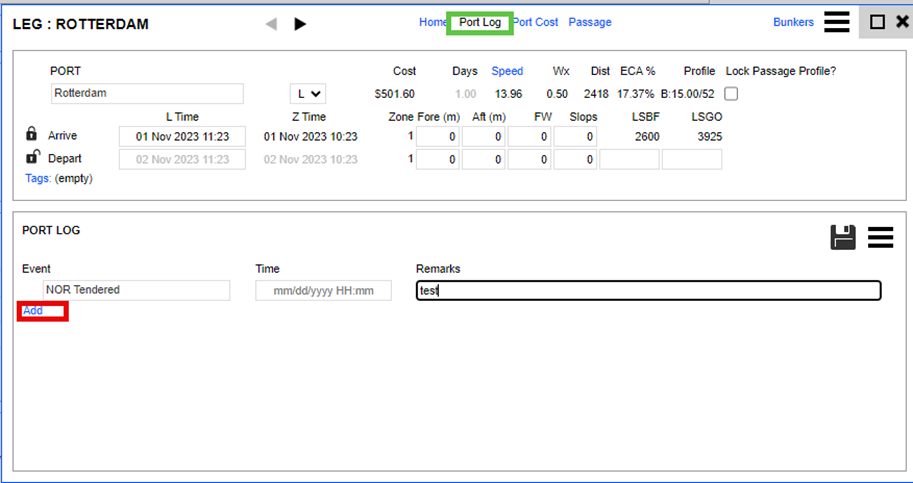Open the top hamburger menu beside Bunkers
The height and width of the screenshot is (483, 913).
[x=837, y=22]
